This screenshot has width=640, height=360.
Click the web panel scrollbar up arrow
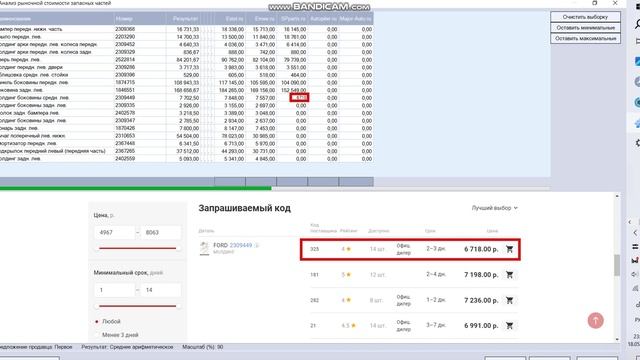tap(617, 196)
